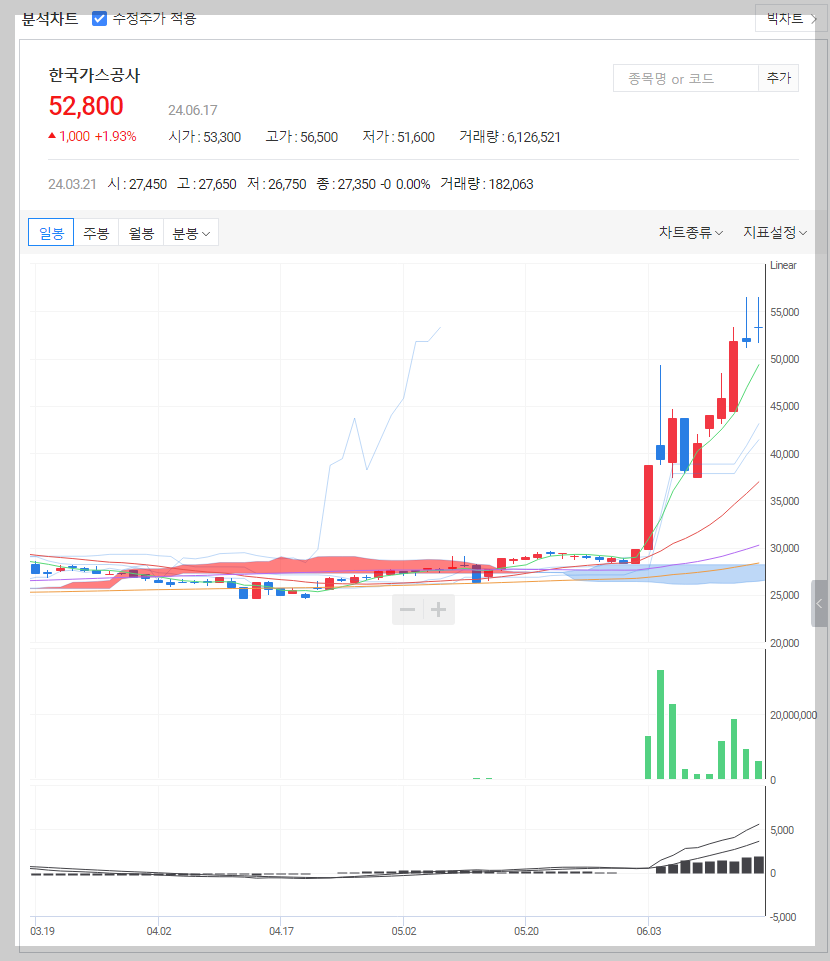Viewport: 830px width, 961px height.
Task: Click the 종: 27,350 closing value
Action: [346, 184]
